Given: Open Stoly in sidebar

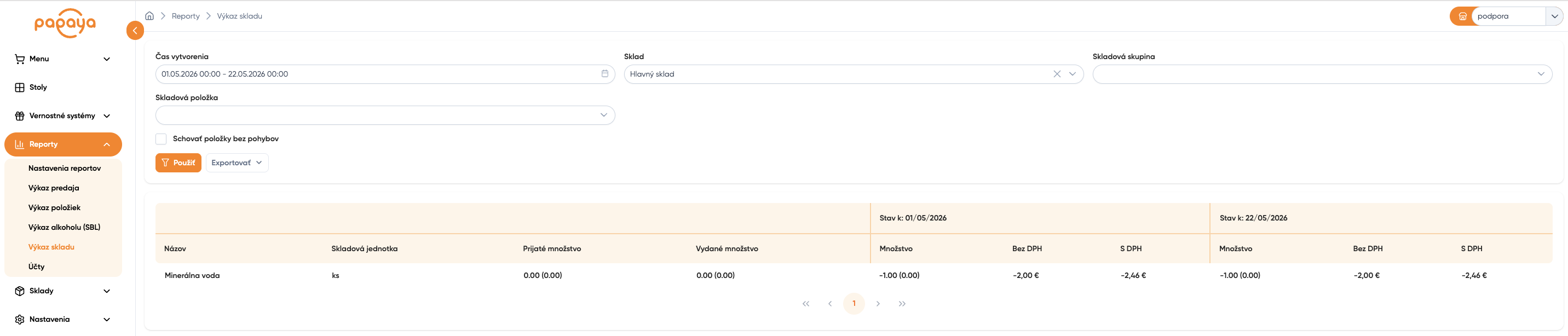Looking at the screenshot, I should pyautogui.click(x=38, y=88).
